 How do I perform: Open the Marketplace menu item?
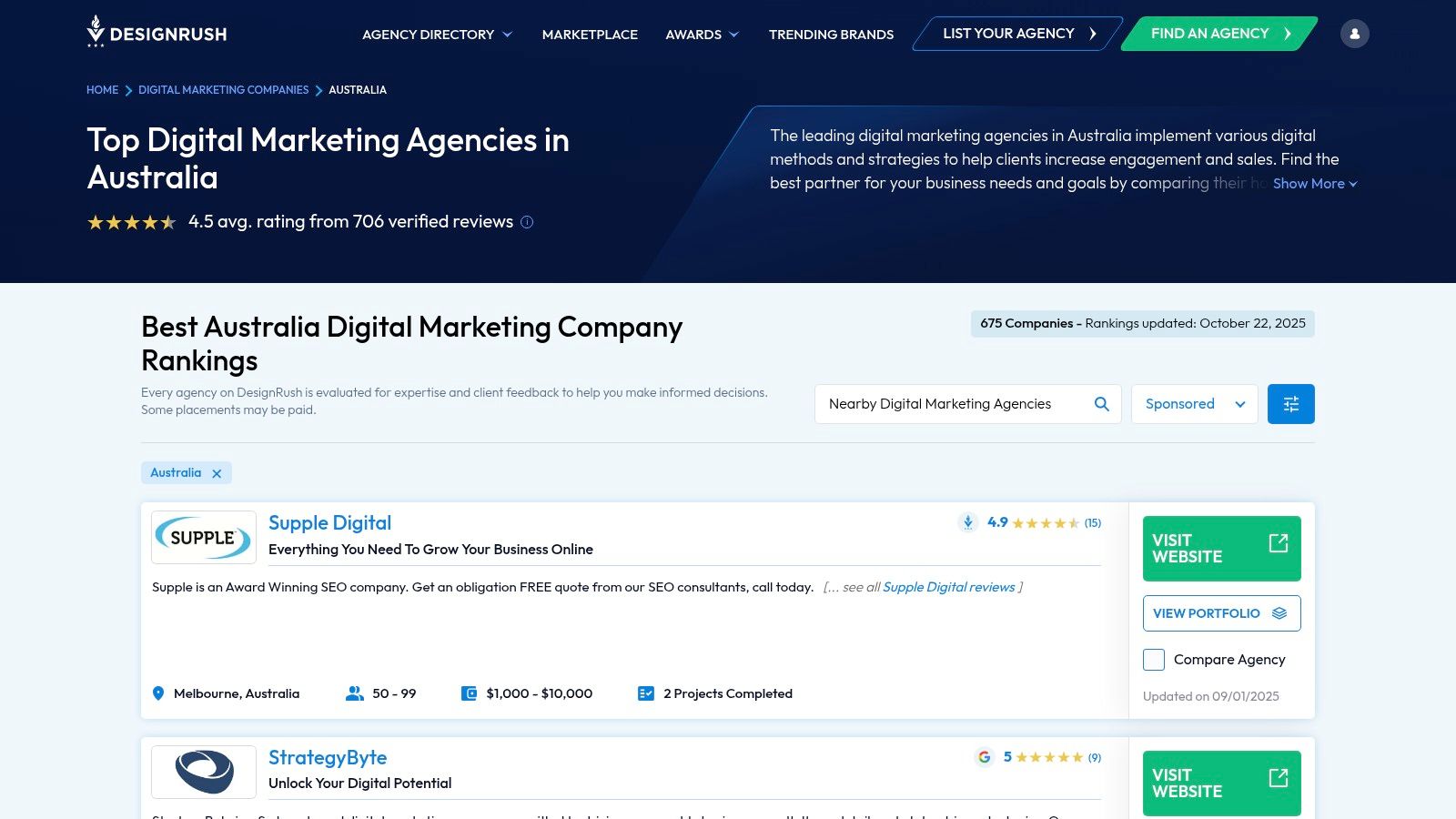590,35
